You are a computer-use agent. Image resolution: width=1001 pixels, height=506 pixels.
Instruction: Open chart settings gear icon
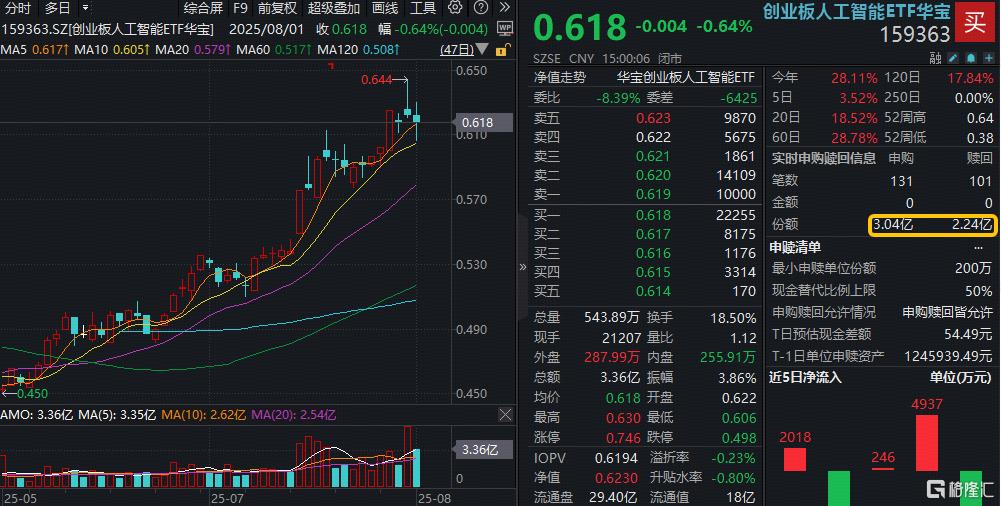[455, 8]
